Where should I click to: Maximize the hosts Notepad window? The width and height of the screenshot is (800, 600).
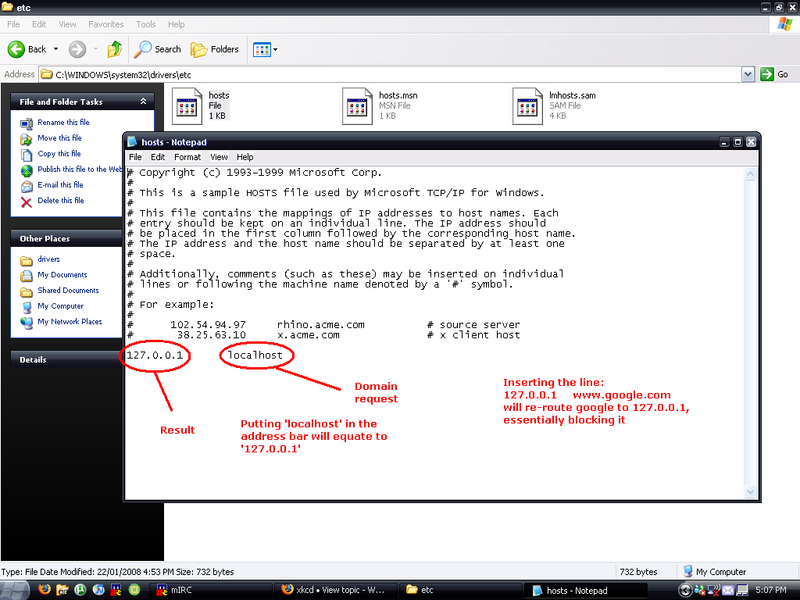[x=737, y=142]
